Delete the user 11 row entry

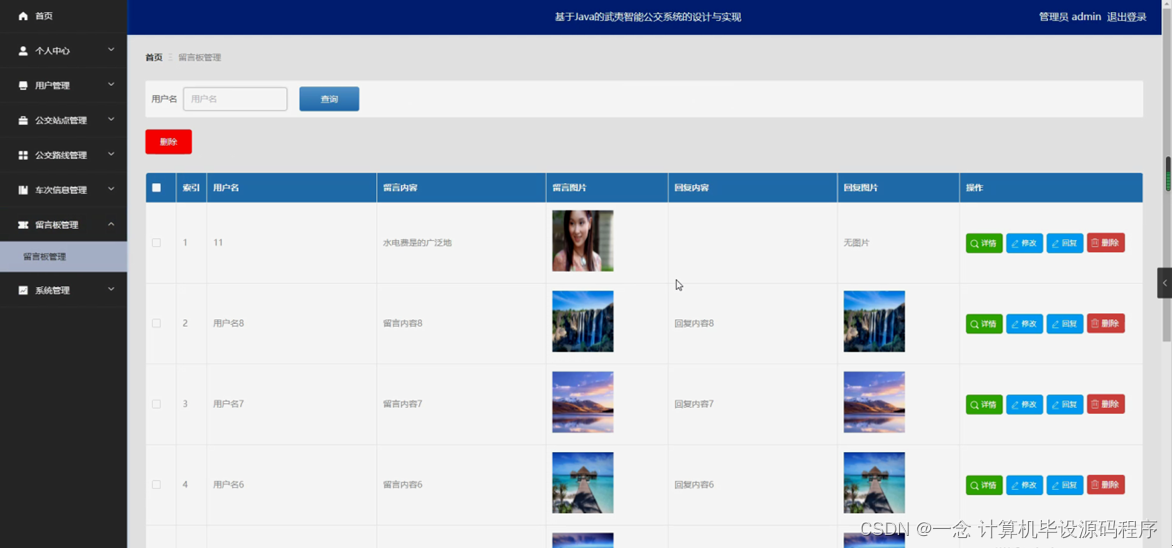1106,243
